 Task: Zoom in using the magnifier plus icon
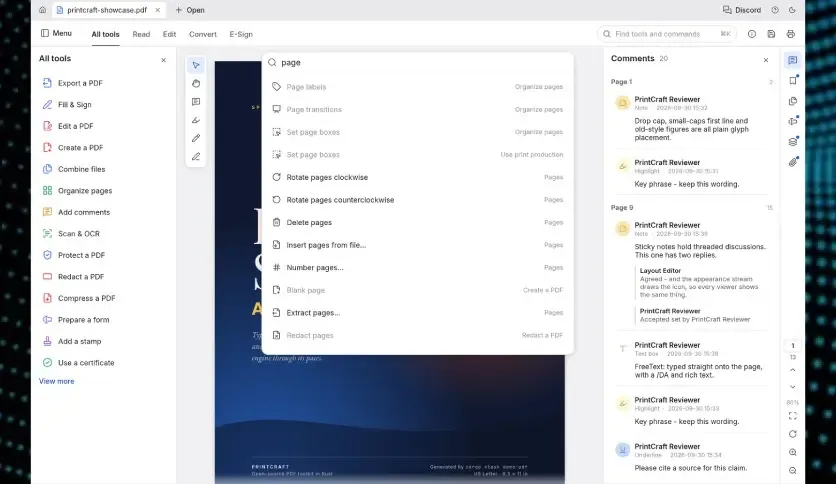coord(793,452)
